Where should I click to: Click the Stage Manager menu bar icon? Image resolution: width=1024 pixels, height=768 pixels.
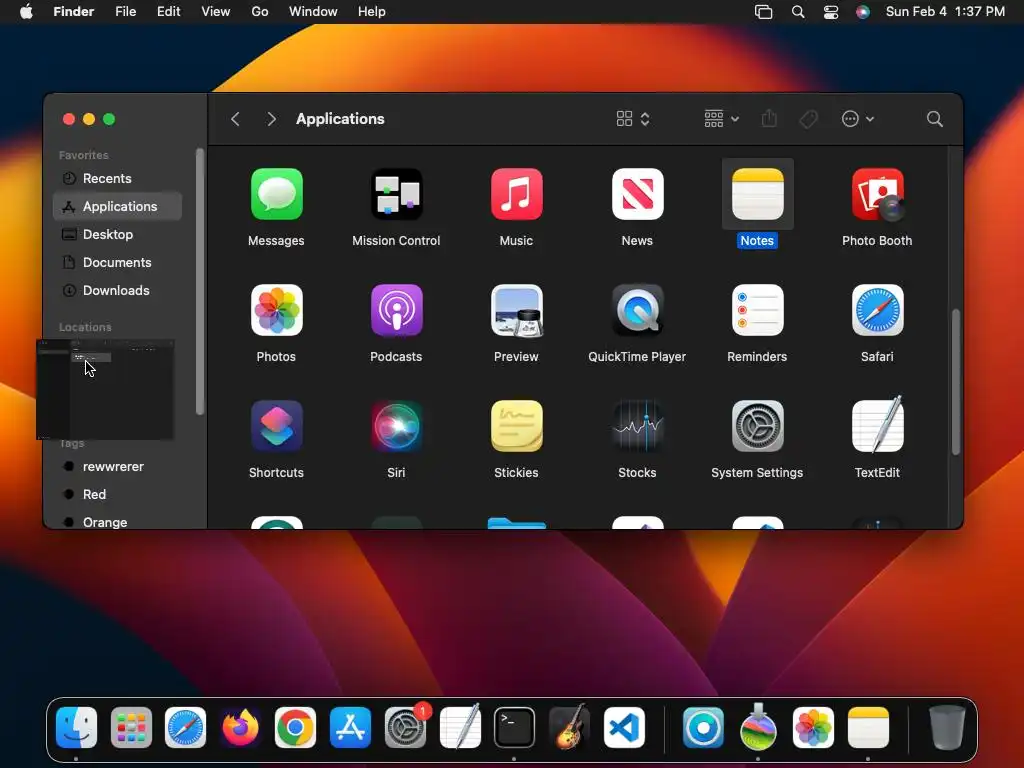(x=763, y=12)
